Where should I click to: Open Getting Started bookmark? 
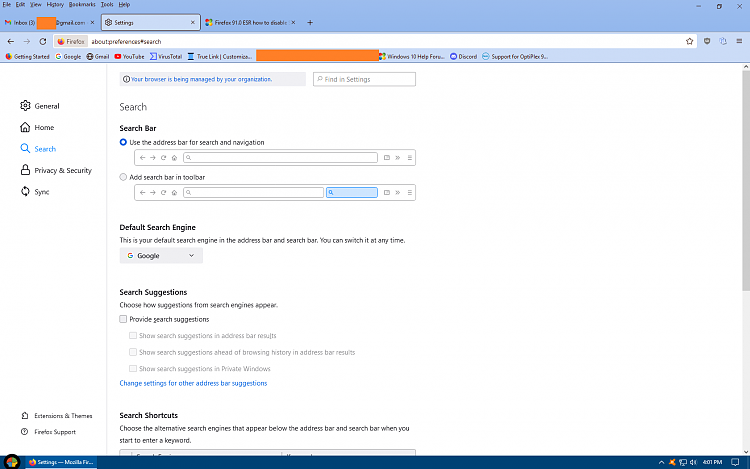[x=27, y=56]
